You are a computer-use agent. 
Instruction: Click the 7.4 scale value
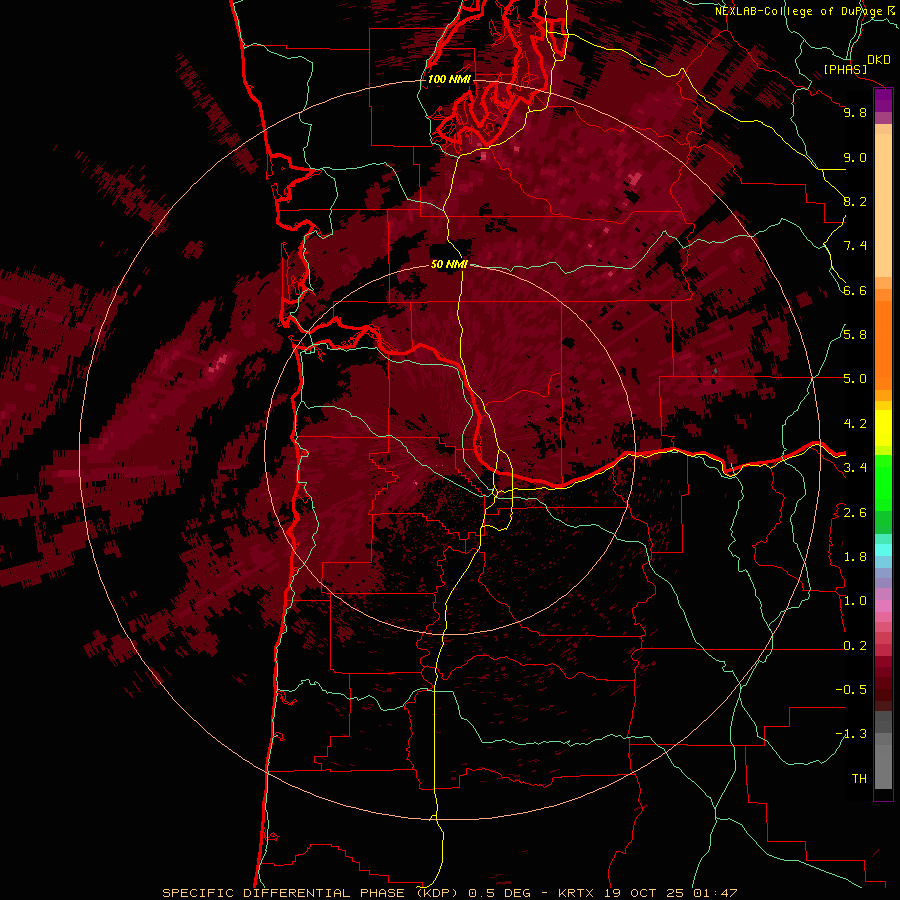[x=855, y=246]
